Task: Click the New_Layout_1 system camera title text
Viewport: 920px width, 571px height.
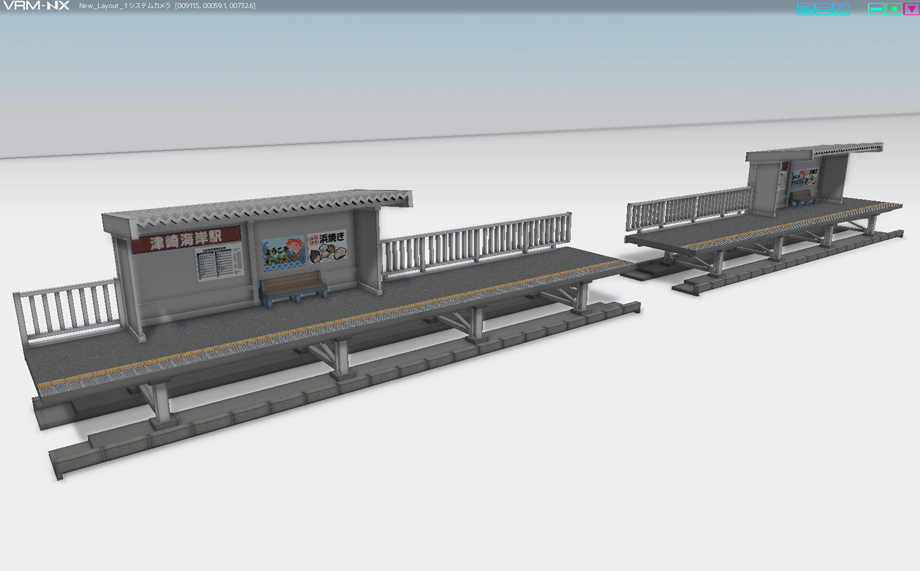Action: (167, 6)
